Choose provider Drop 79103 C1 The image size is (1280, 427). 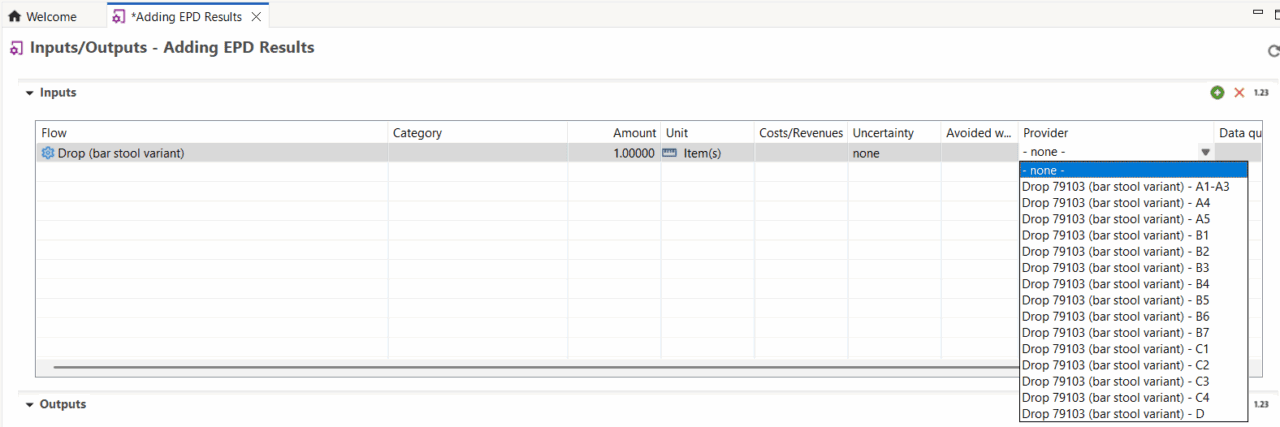1133,349
